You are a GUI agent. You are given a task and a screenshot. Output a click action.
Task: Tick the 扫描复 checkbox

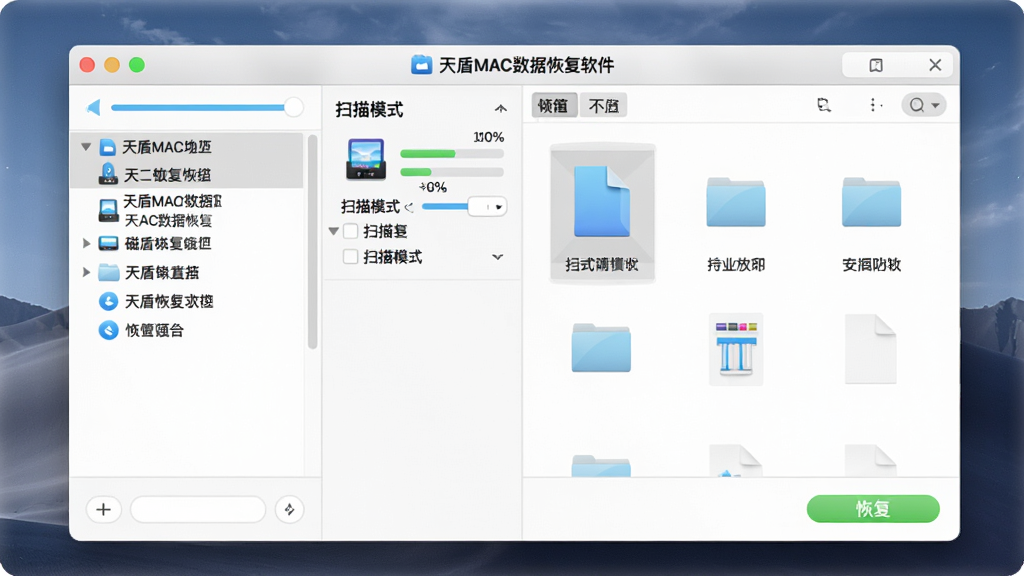(351, 231)
